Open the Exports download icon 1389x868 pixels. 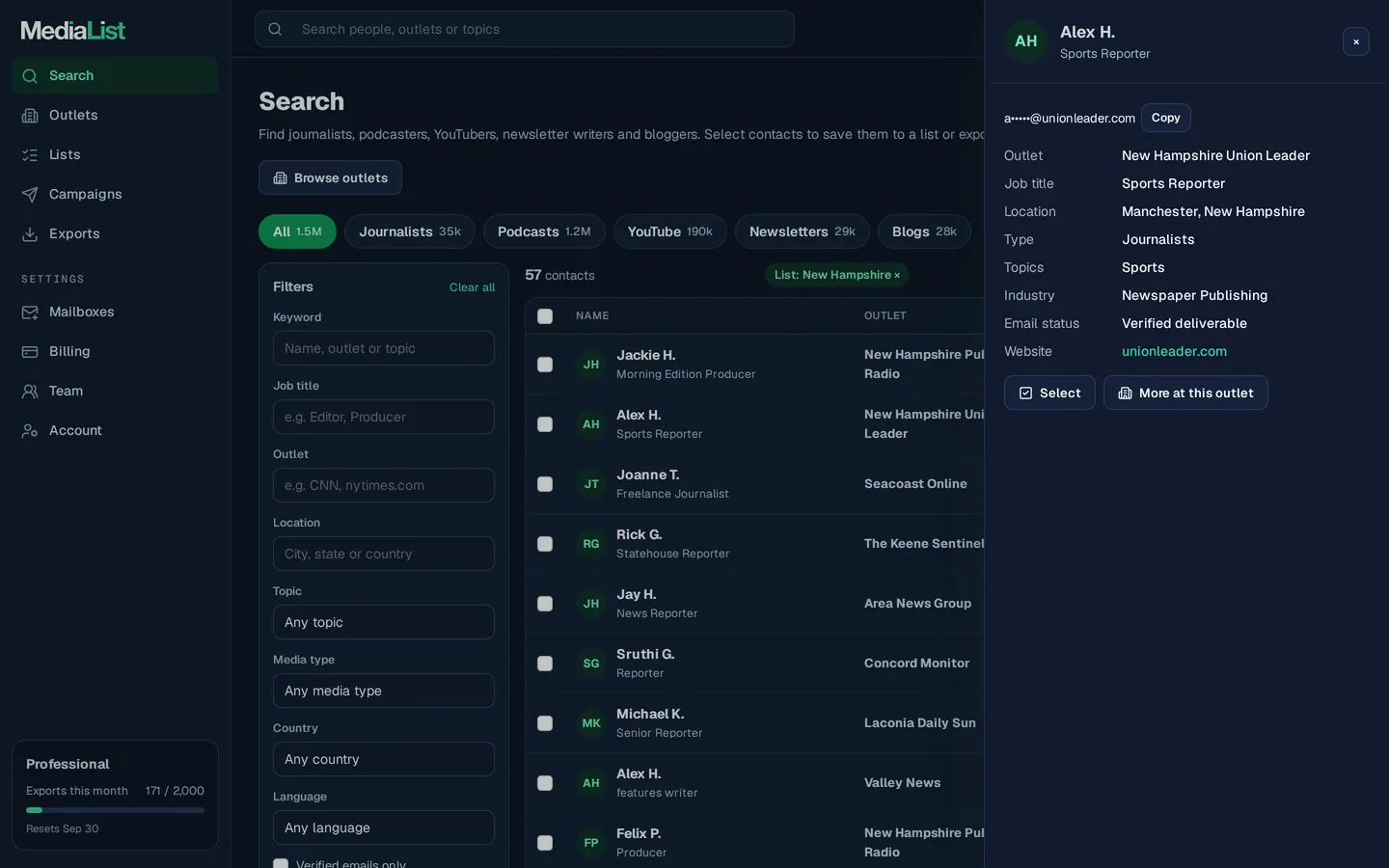point(30,234)
